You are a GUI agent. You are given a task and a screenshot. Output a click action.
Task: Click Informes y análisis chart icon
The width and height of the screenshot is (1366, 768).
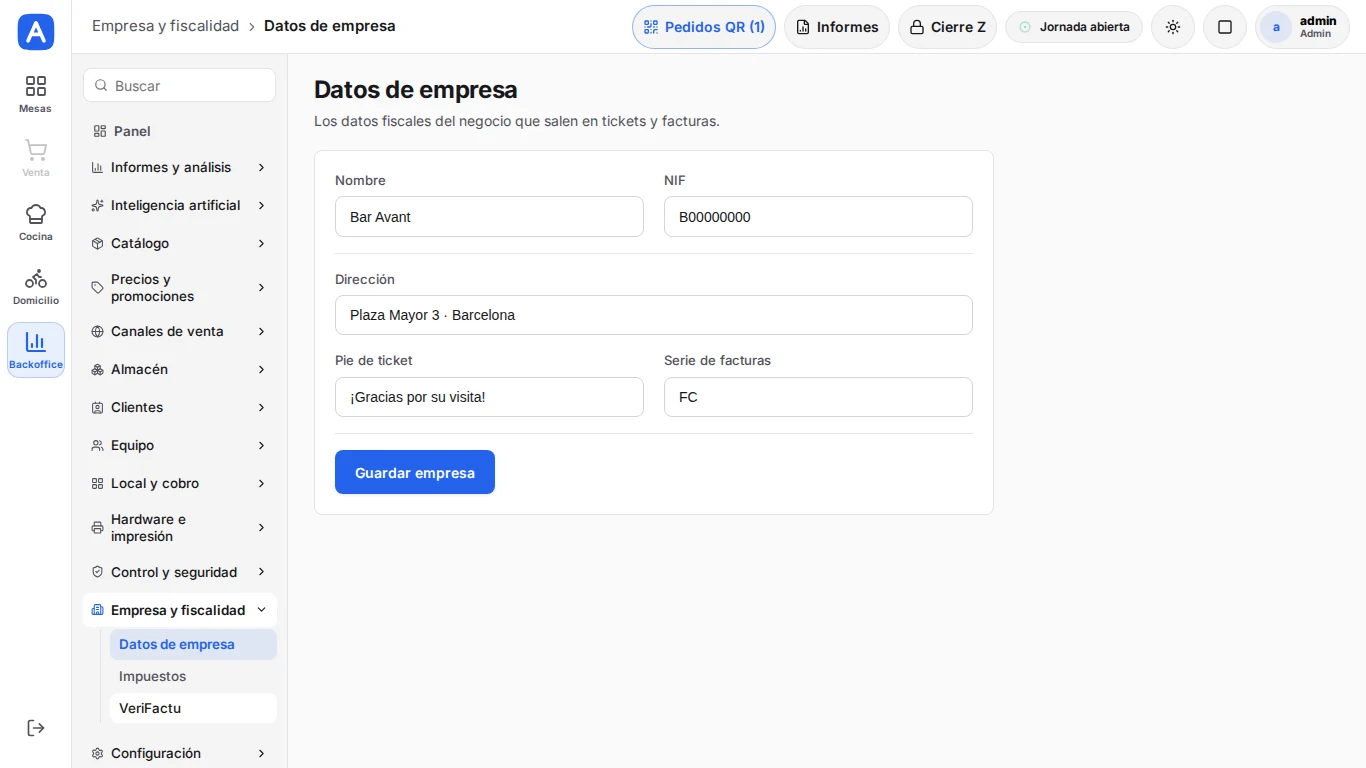point(97,167)
